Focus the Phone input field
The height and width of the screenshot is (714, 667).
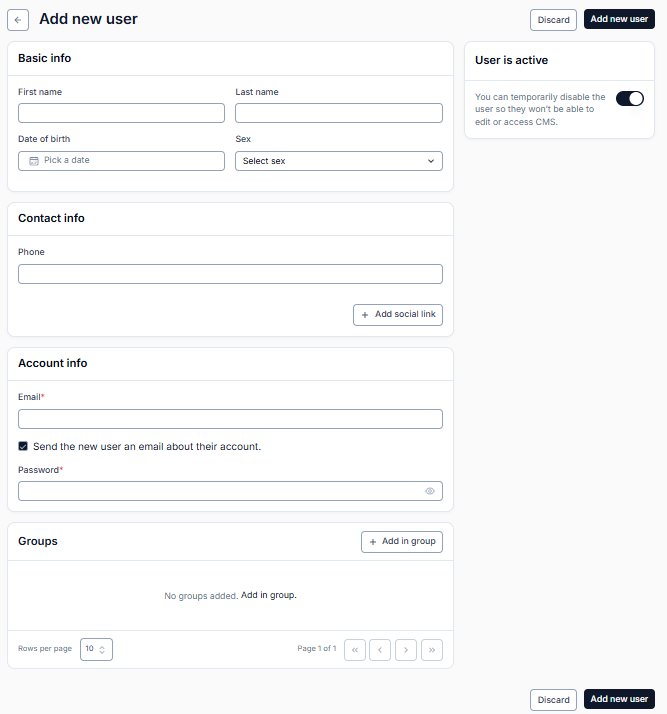click(x=230, y=274)
